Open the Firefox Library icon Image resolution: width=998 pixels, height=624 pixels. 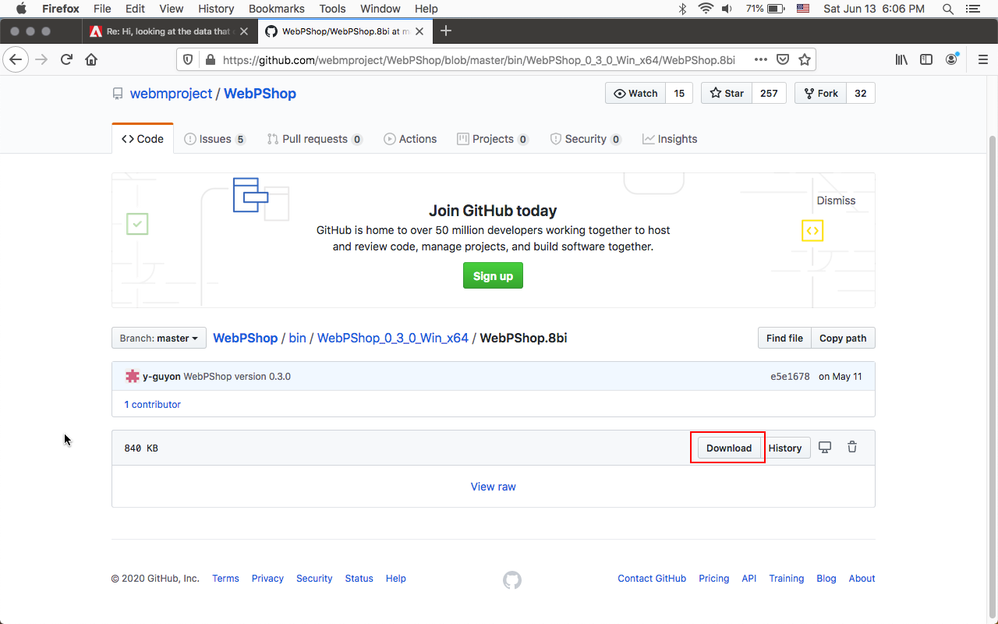[901, 59]
